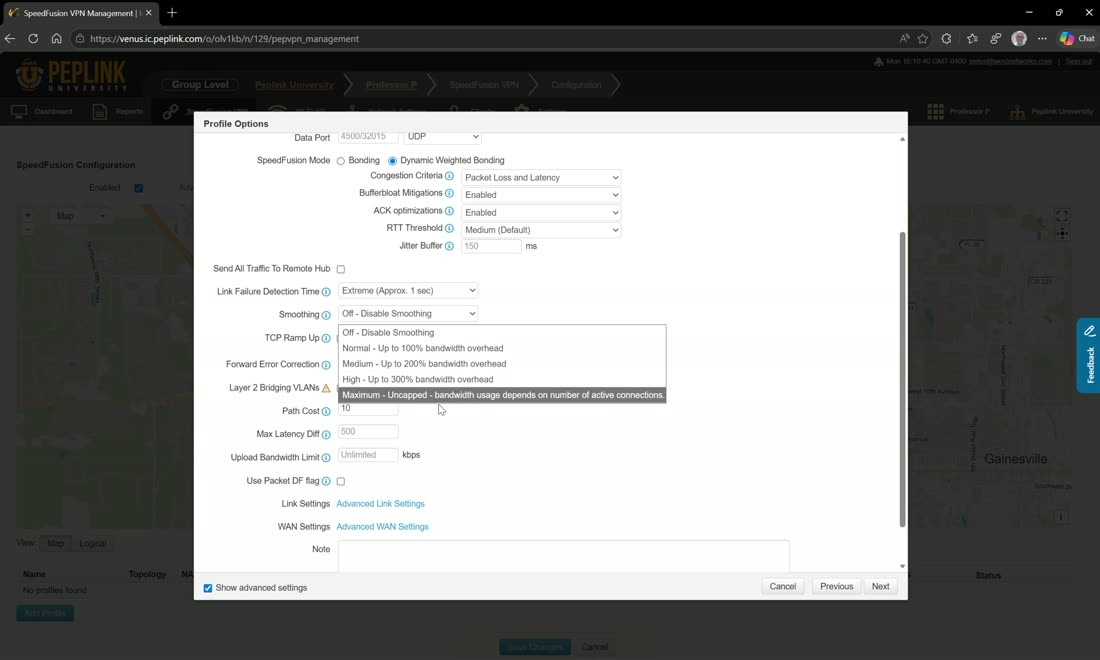1100x660 pixels.
Task: Open the browser settings ellipsis menu
Action: tap(1042, 39)
